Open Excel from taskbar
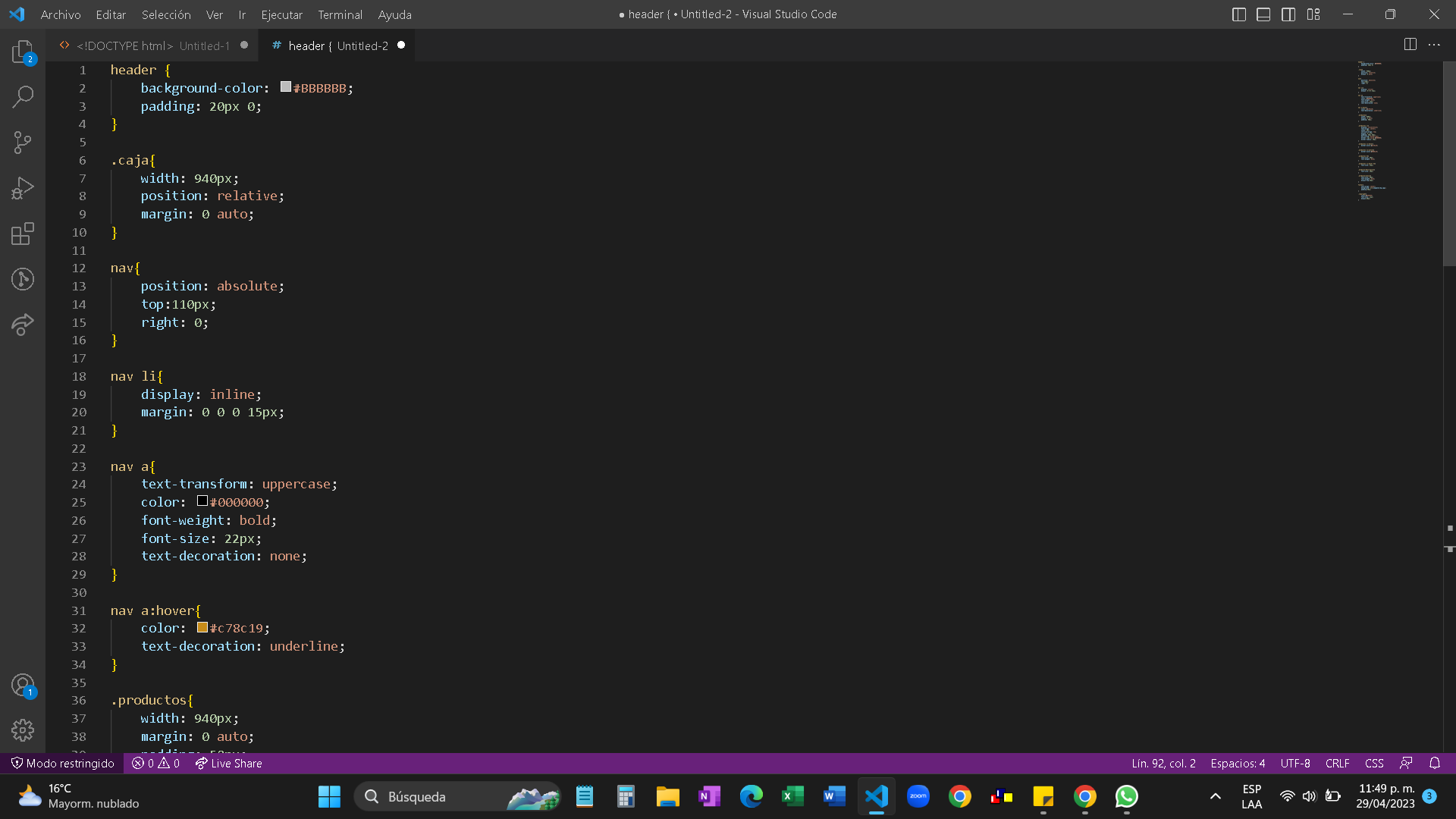 point(792,796)
